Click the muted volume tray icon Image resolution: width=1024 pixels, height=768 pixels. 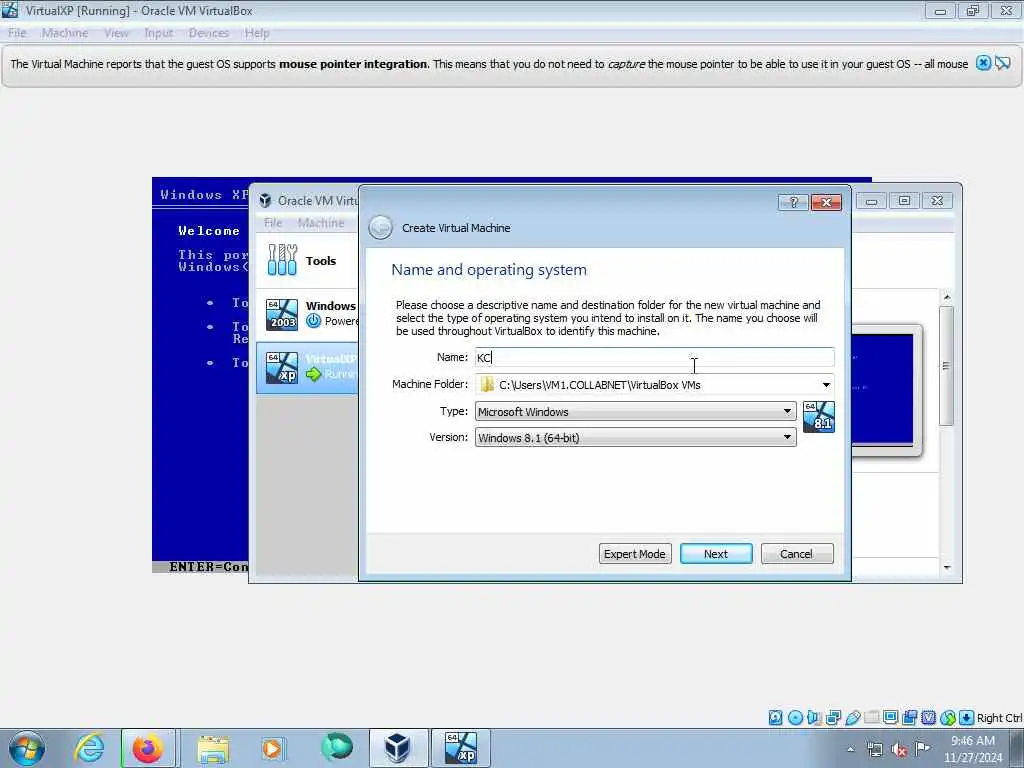click(x=899, y=750)
